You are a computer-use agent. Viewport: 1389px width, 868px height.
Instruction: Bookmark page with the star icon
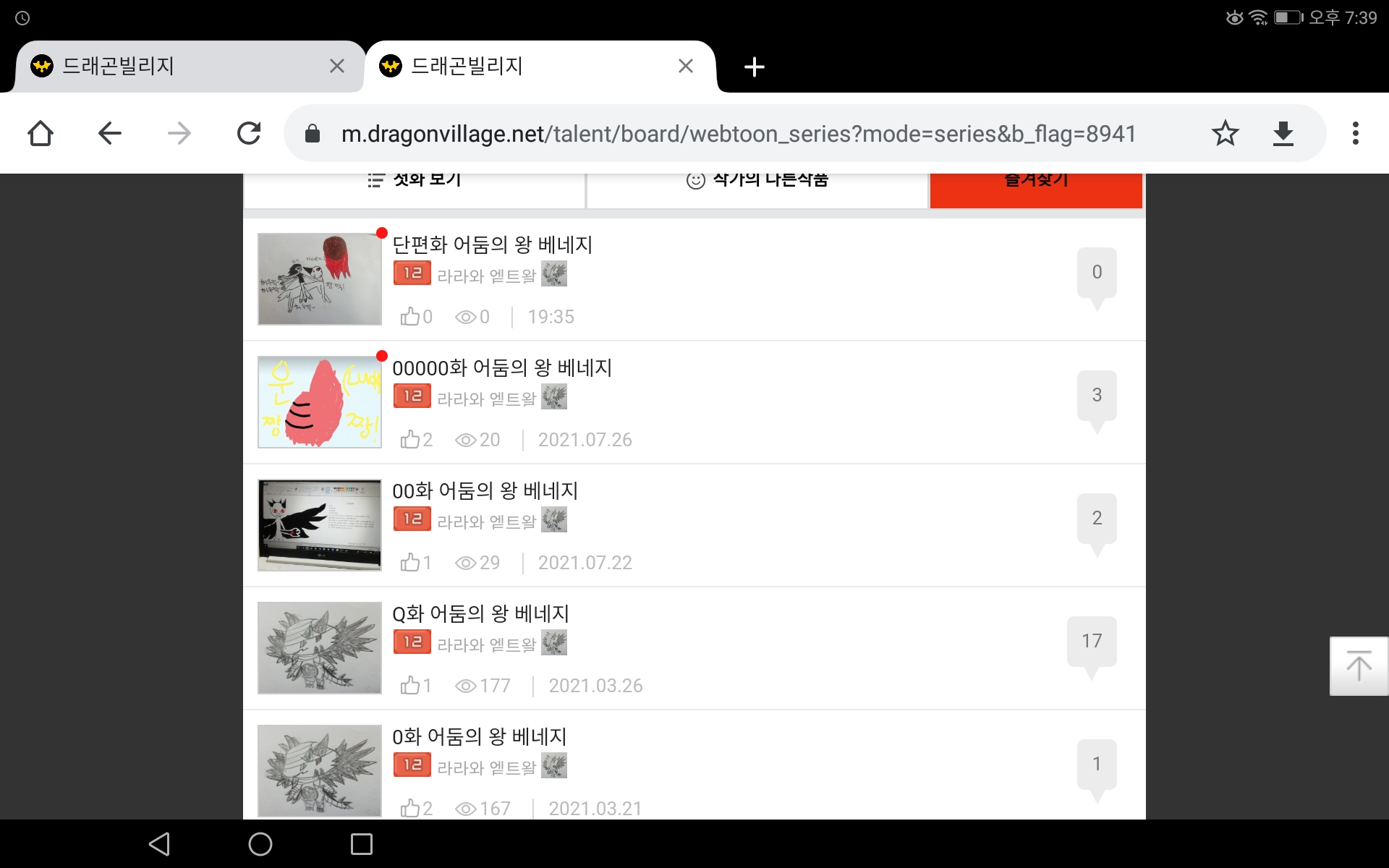[x=1225, y=133]
